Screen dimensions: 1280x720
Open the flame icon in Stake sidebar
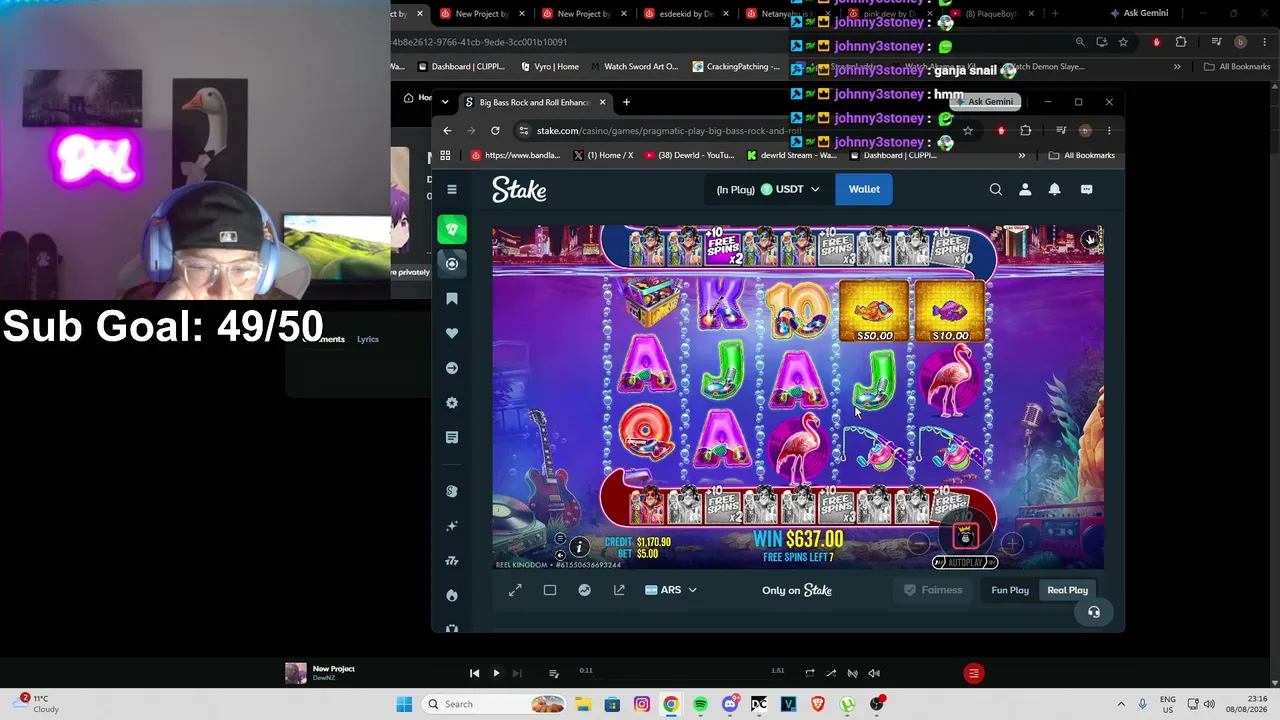(x=452, y=595)
